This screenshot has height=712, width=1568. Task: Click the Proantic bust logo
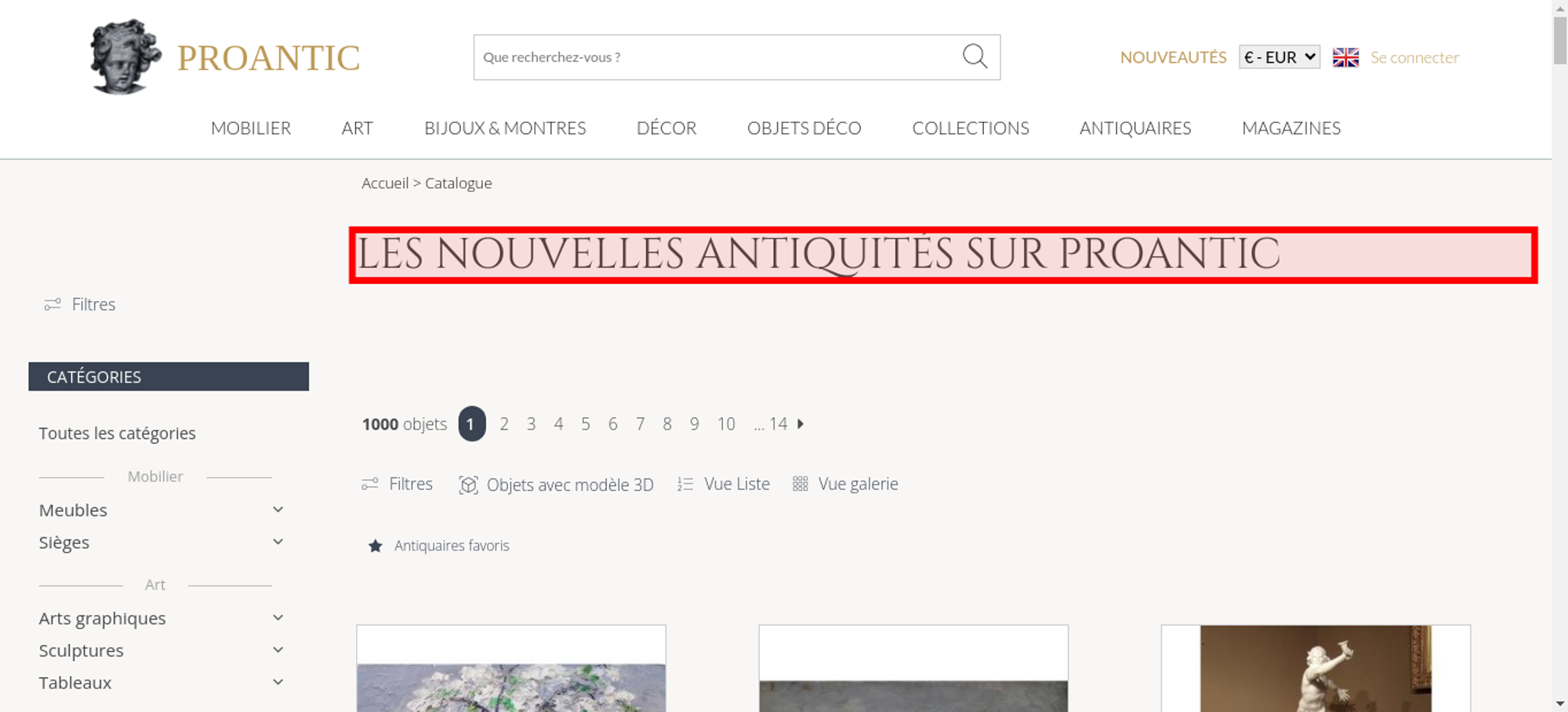(x=125, y=57)
